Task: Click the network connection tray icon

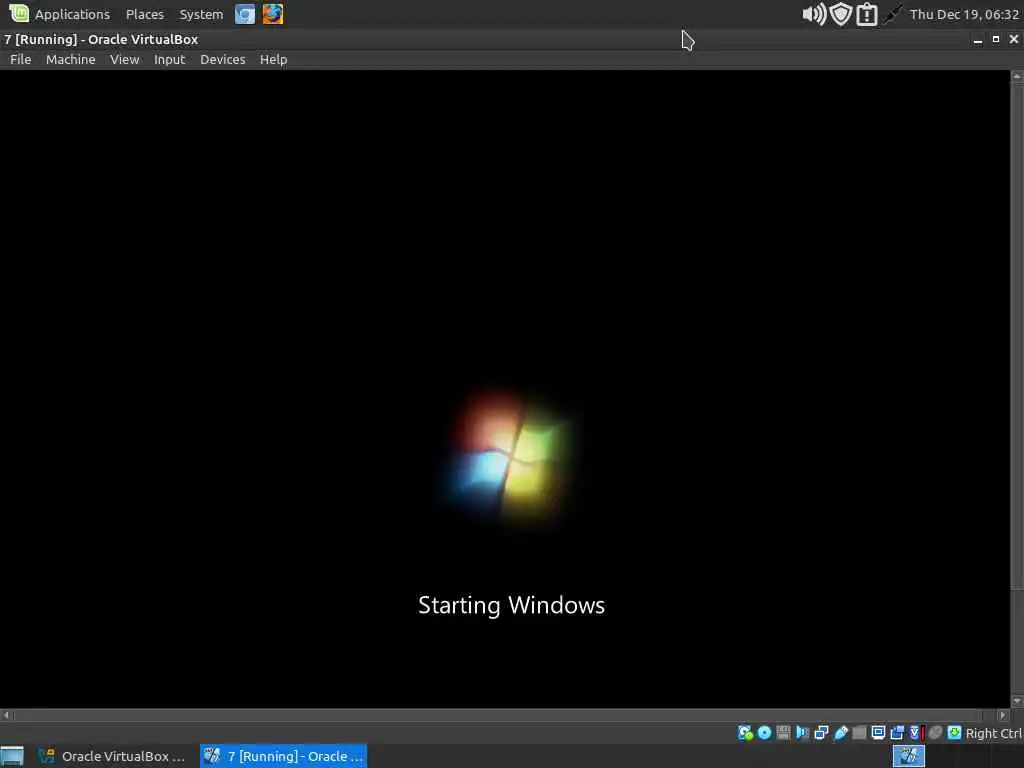Action: tap(893, 14)
